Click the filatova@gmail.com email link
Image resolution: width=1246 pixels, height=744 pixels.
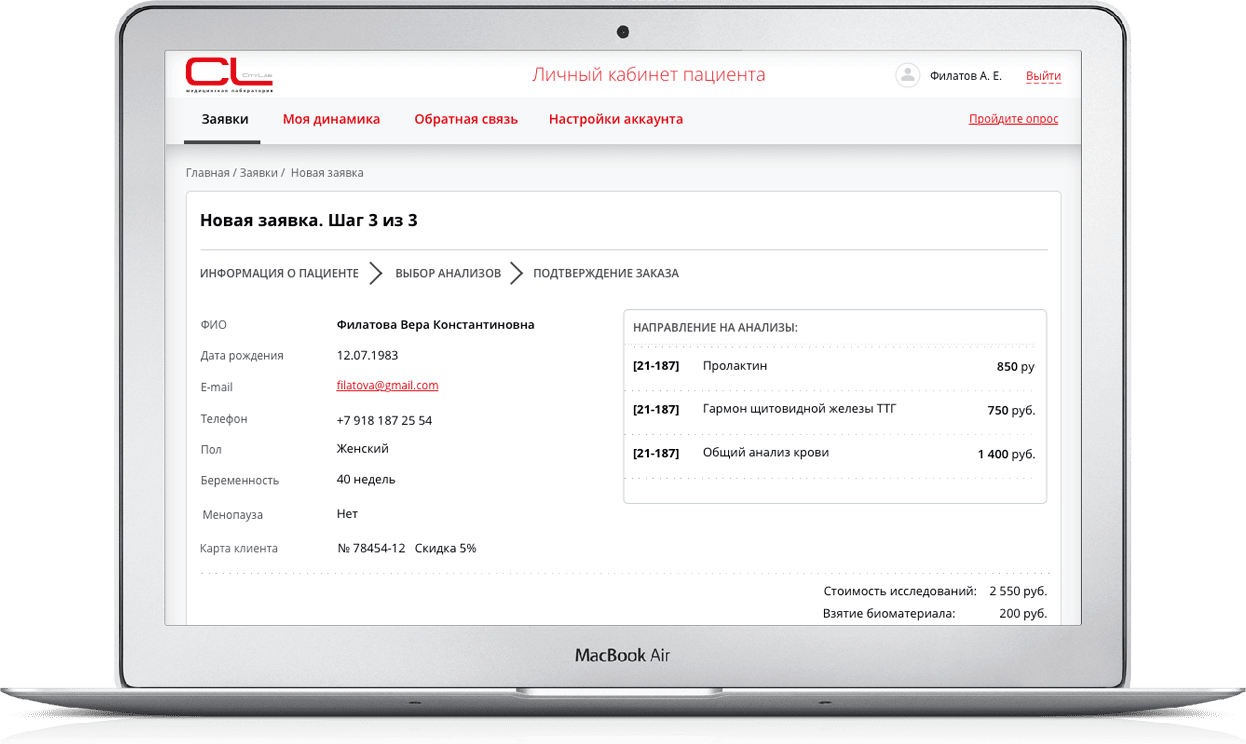387,386
